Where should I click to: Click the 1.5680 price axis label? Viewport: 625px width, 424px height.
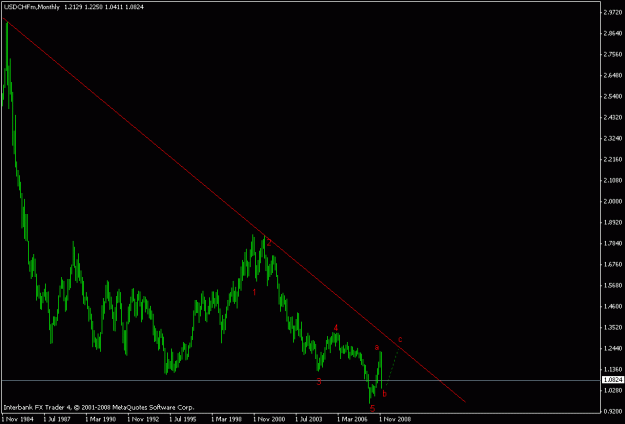pos(611,285)
